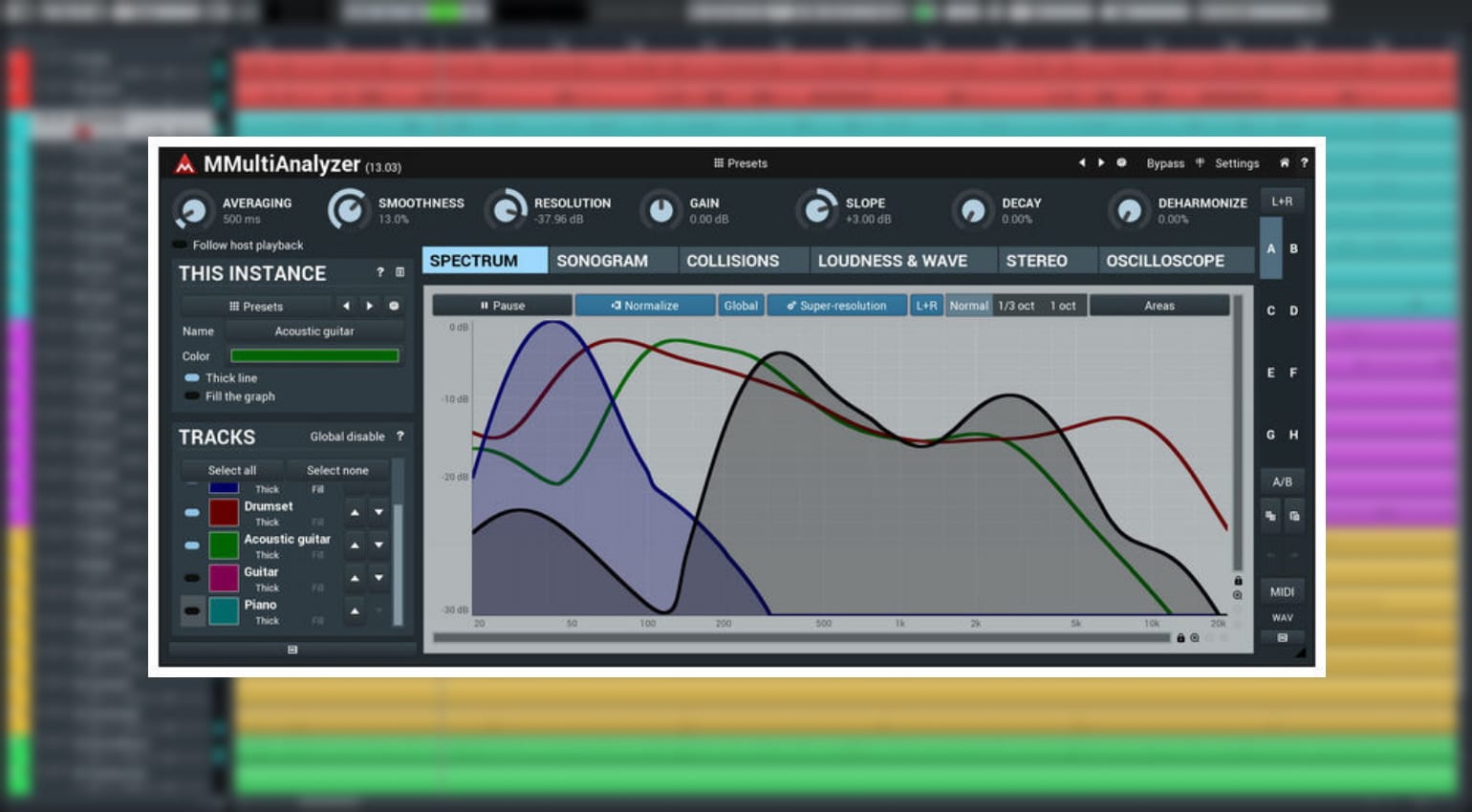
Task: Collapse the tracks panel with the bottom expander
Action: 292,650
